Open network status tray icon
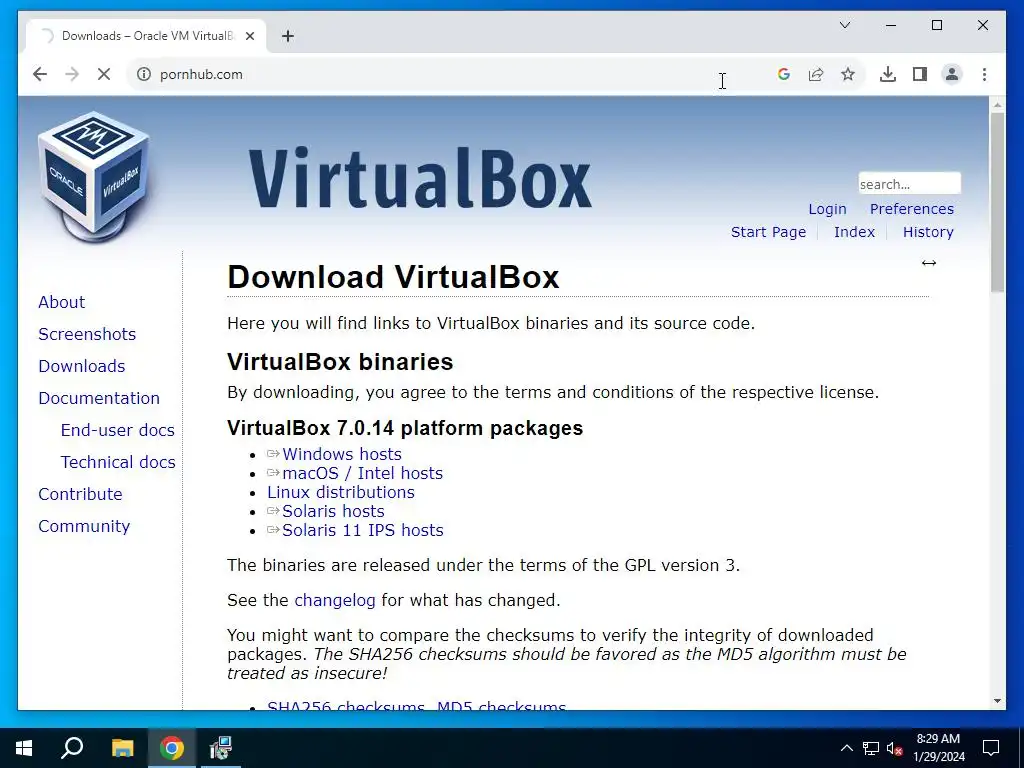 (871, 748)
